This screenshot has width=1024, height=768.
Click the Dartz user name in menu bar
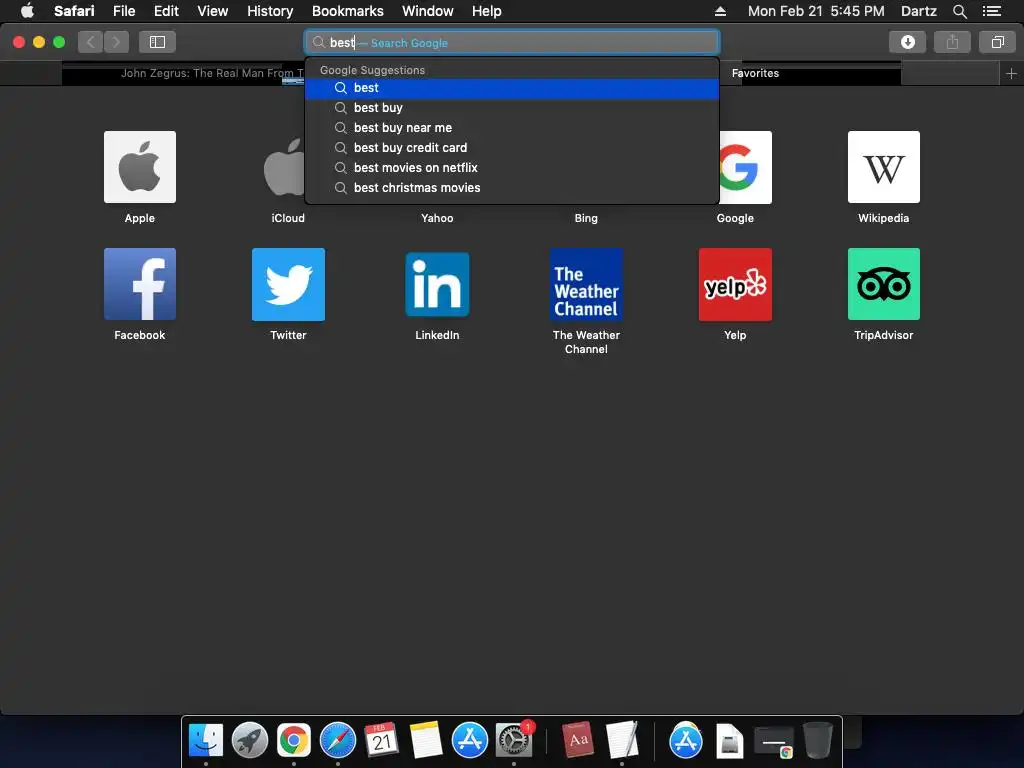(x=919, y=11)
